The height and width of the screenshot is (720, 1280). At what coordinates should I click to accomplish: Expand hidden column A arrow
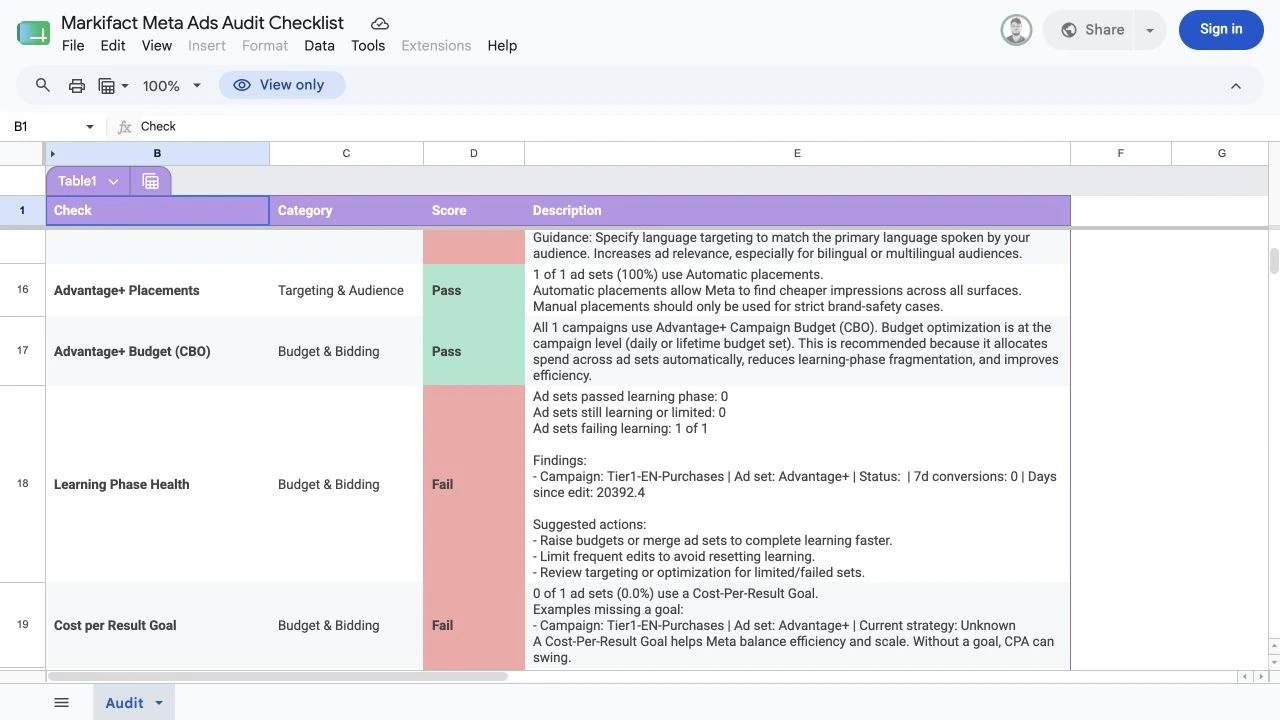point(52,154)
